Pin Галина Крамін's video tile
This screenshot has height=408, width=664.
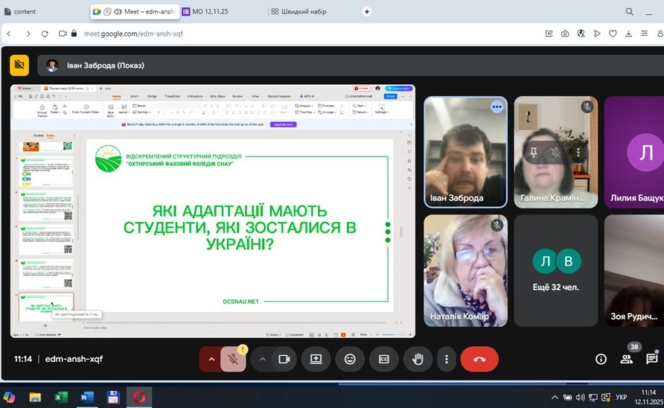tap(533, 153)
